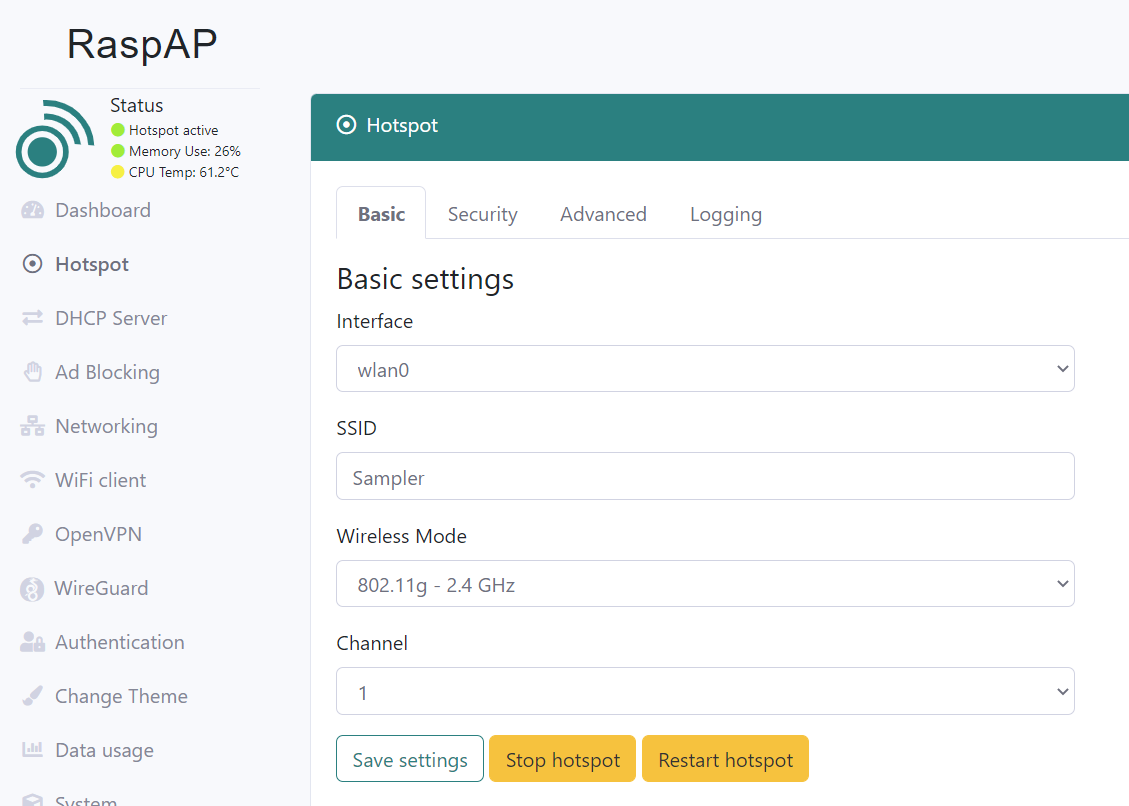Screen dimensions: 1129x806
Task: Go to DHCP Server settings
Action: [111, 318]
